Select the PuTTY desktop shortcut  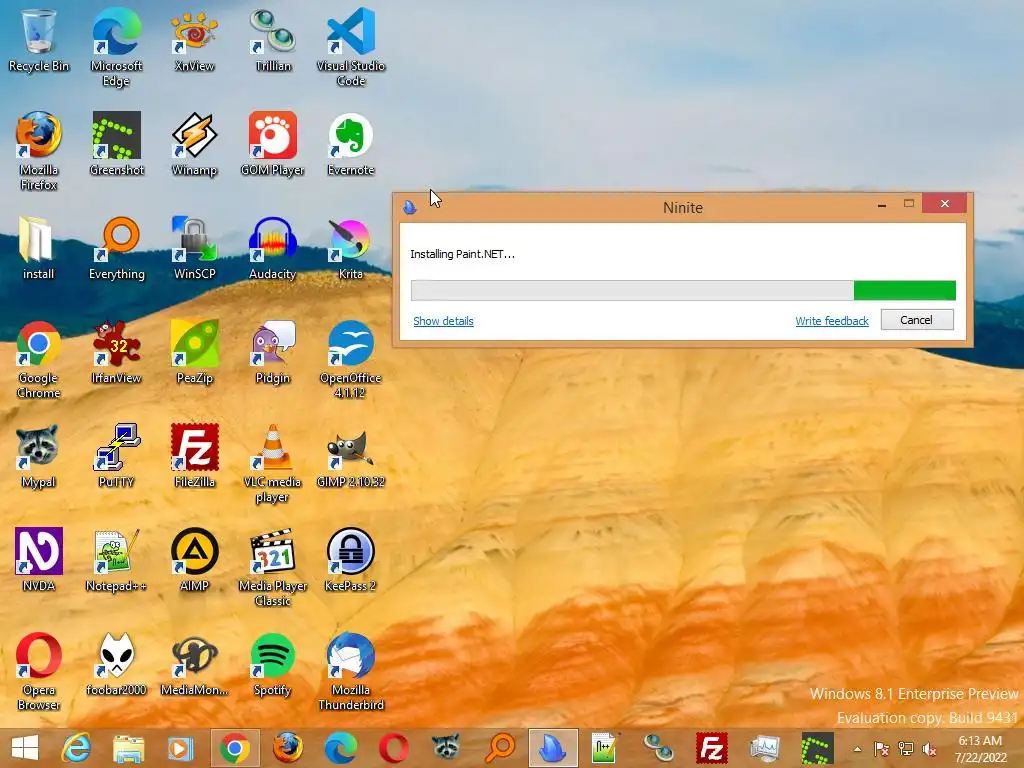click(116, 456)
